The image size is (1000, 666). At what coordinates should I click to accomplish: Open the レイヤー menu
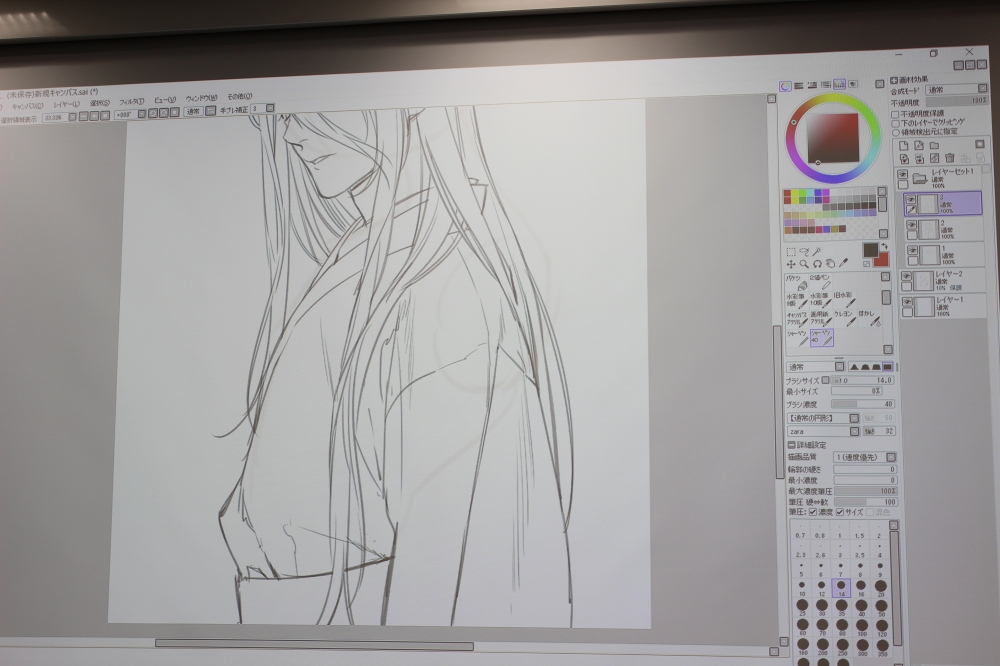coord(66,104)
